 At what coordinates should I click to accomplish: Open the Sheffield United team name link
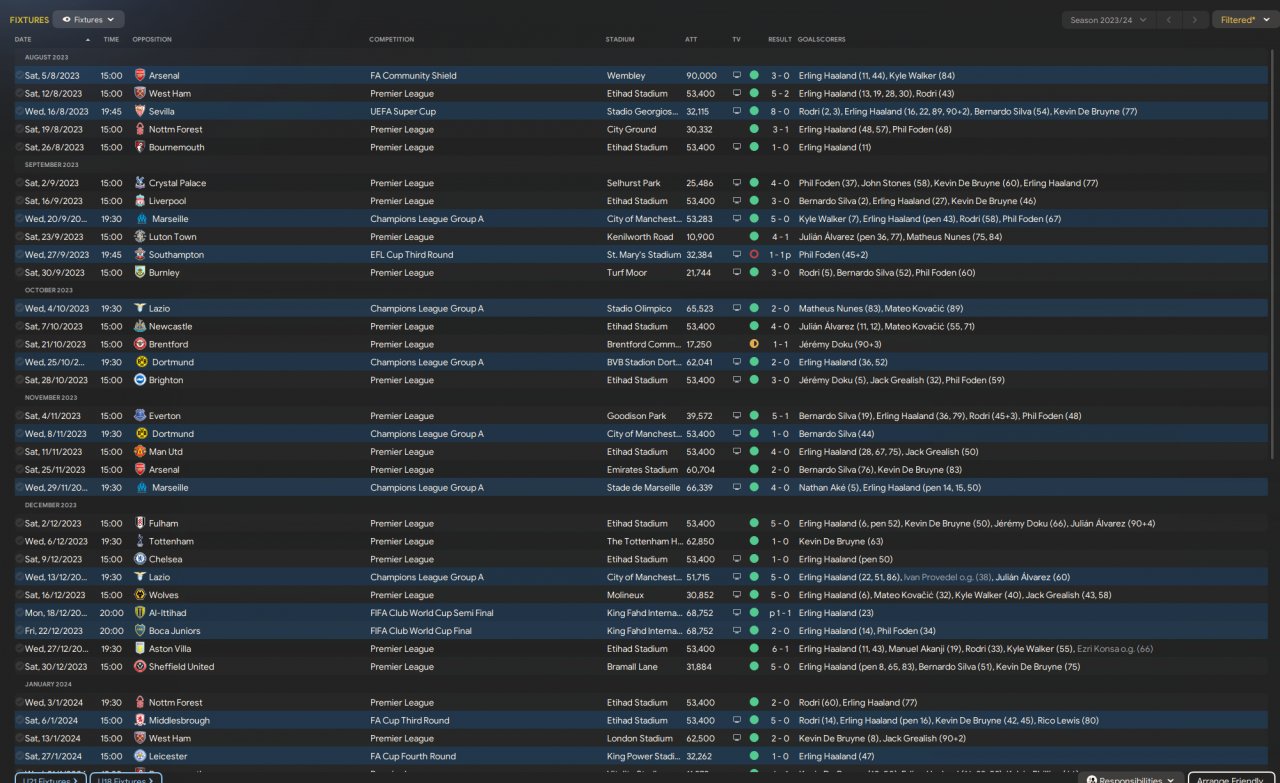coord(181,667)
